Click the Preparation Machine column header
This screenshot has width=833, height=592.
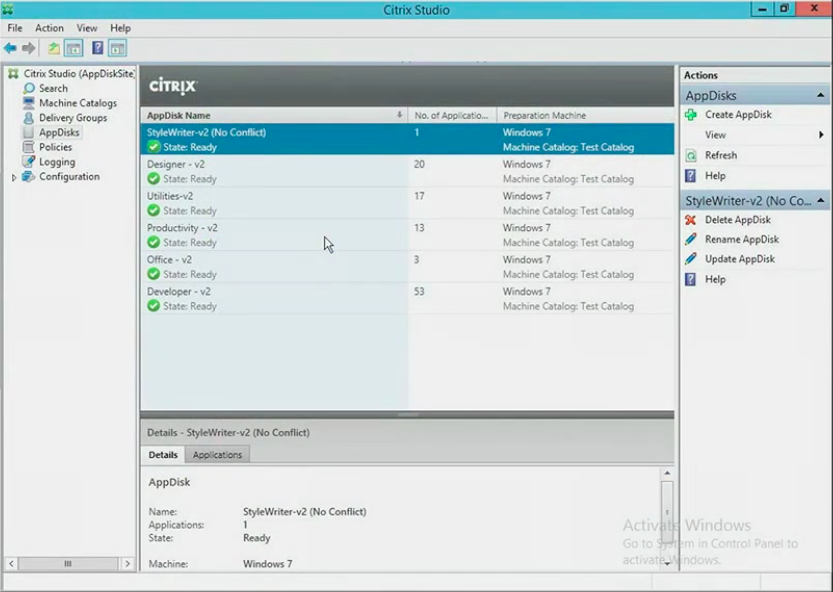(585, 115)
